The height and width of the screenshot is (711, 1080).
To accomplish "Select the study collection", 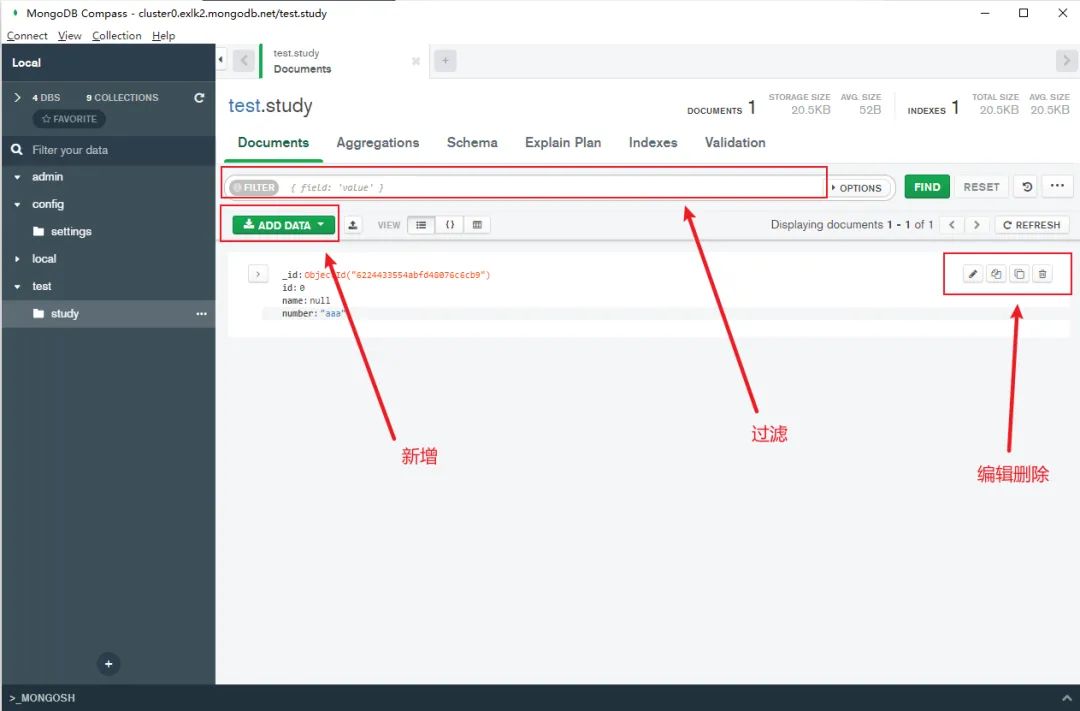I will tap(108, 313).
